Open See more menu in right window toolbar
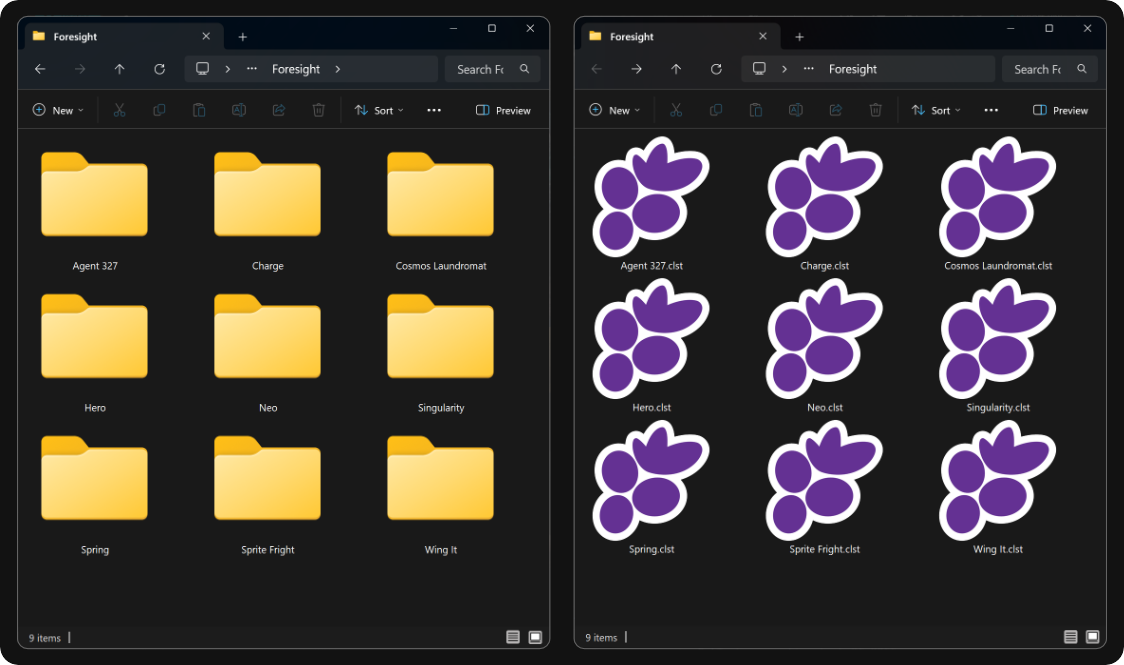1124x665 pixels. point(991,110)
